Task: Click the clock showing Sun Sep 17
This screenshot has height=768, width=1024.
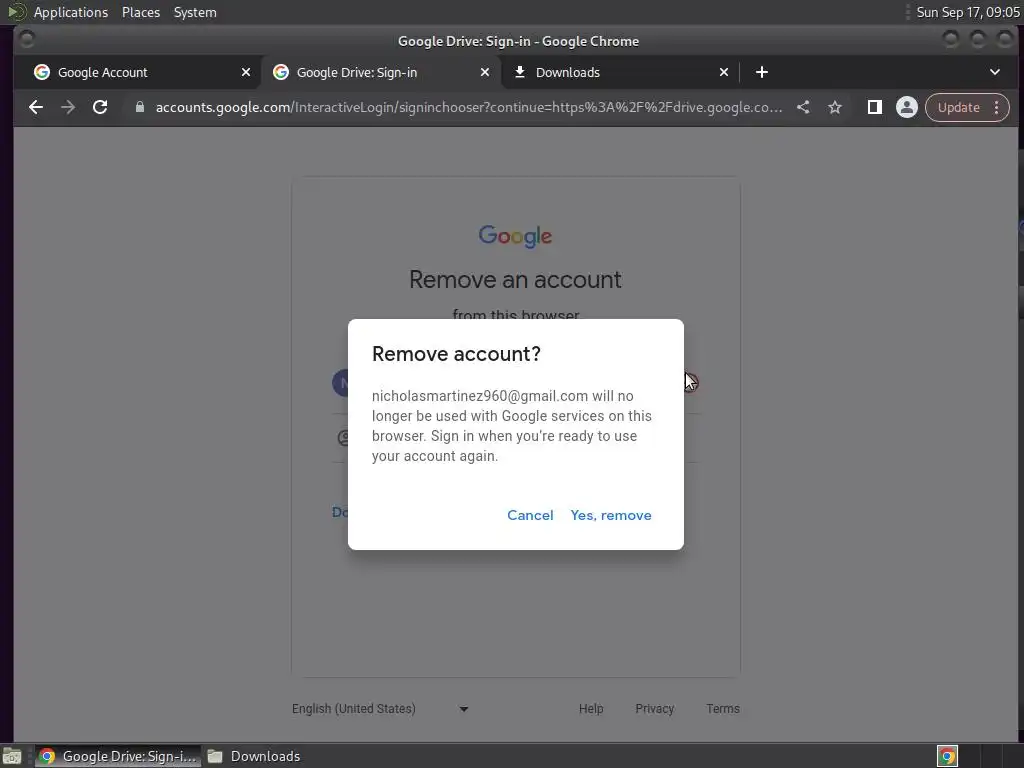Action: point(968,12)
